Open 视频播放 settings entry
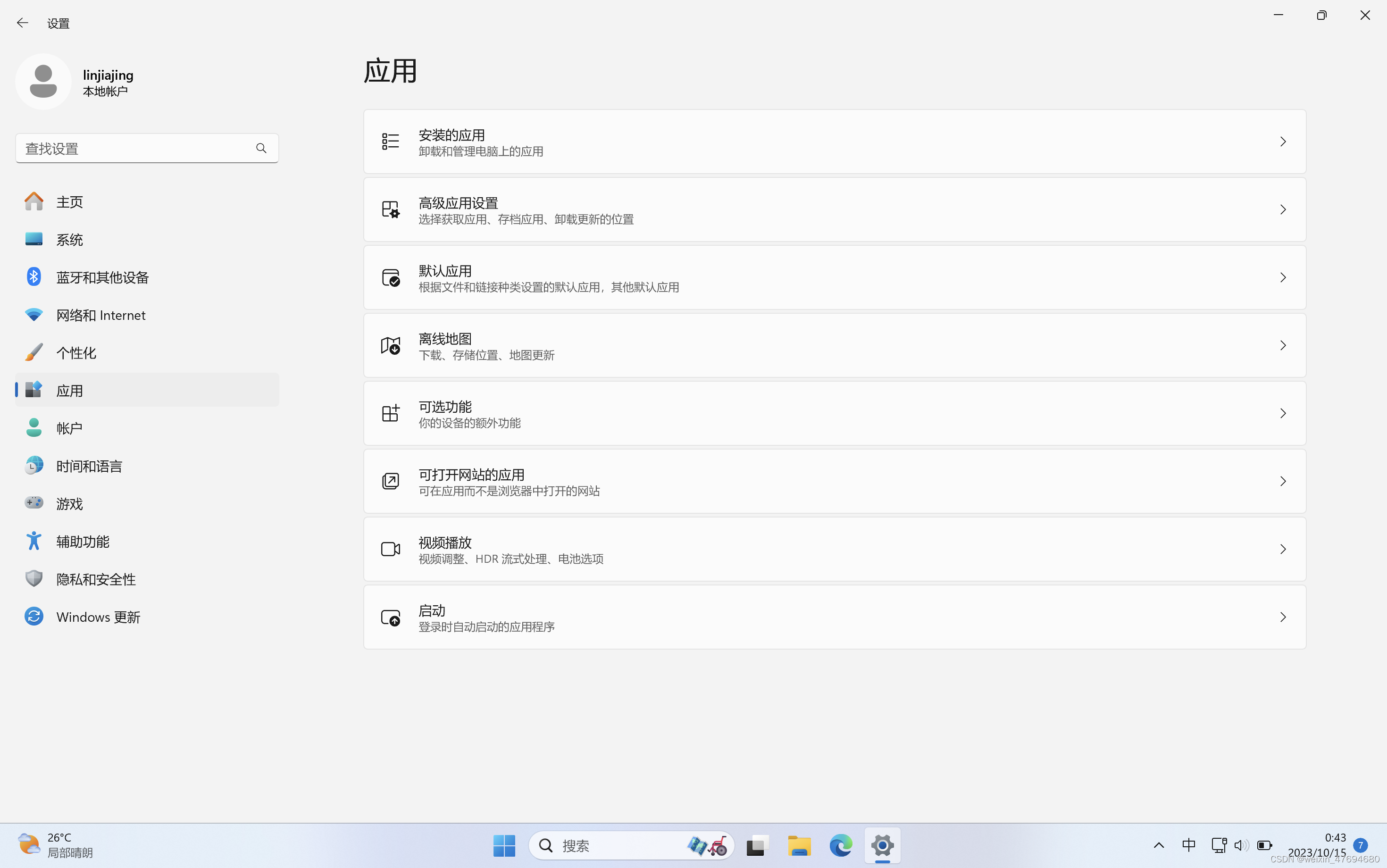The height and width of the screenshot is (868, 1387). [x=834, y=550]
